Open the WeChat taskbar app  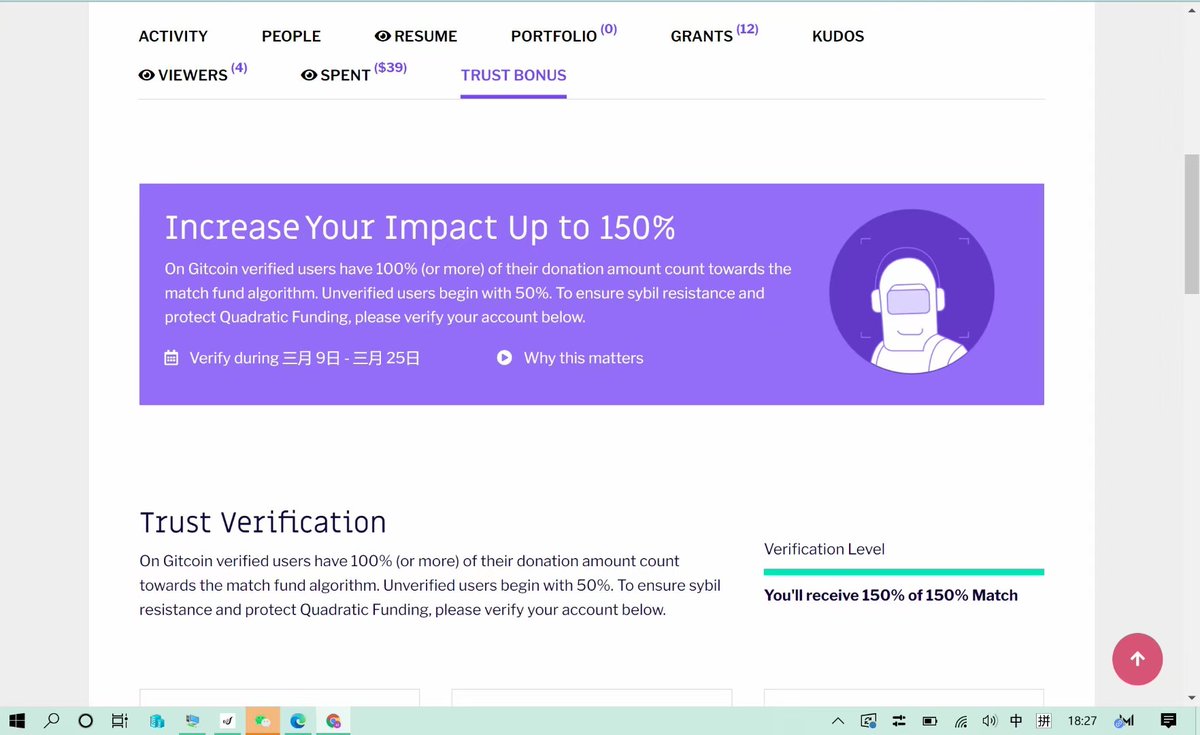pos(263,720)
